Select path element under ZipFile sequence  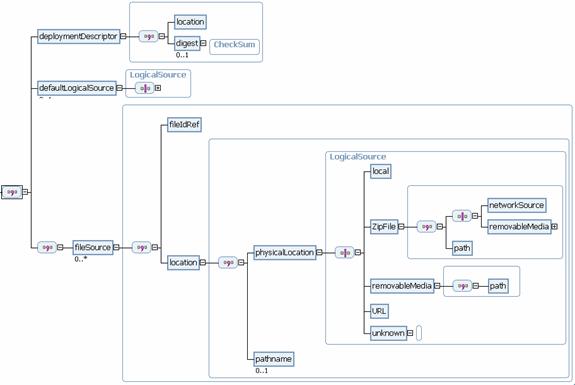[x=462, y=248]
